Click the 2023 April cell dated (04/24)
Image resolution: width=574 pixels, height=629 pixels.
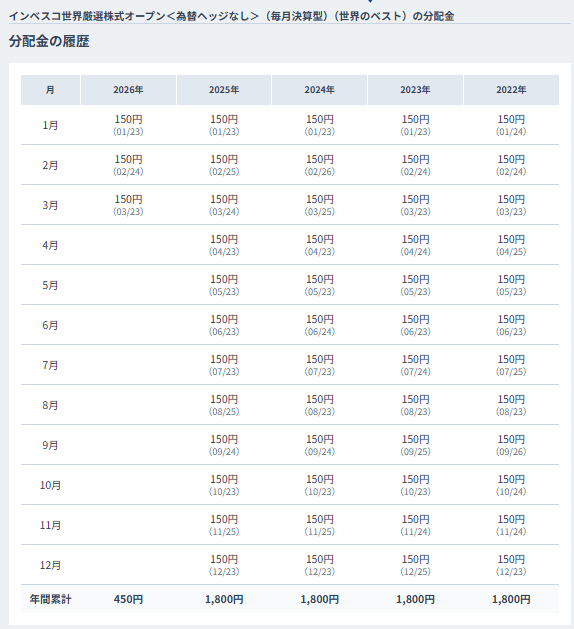click(x=415, y=245)
